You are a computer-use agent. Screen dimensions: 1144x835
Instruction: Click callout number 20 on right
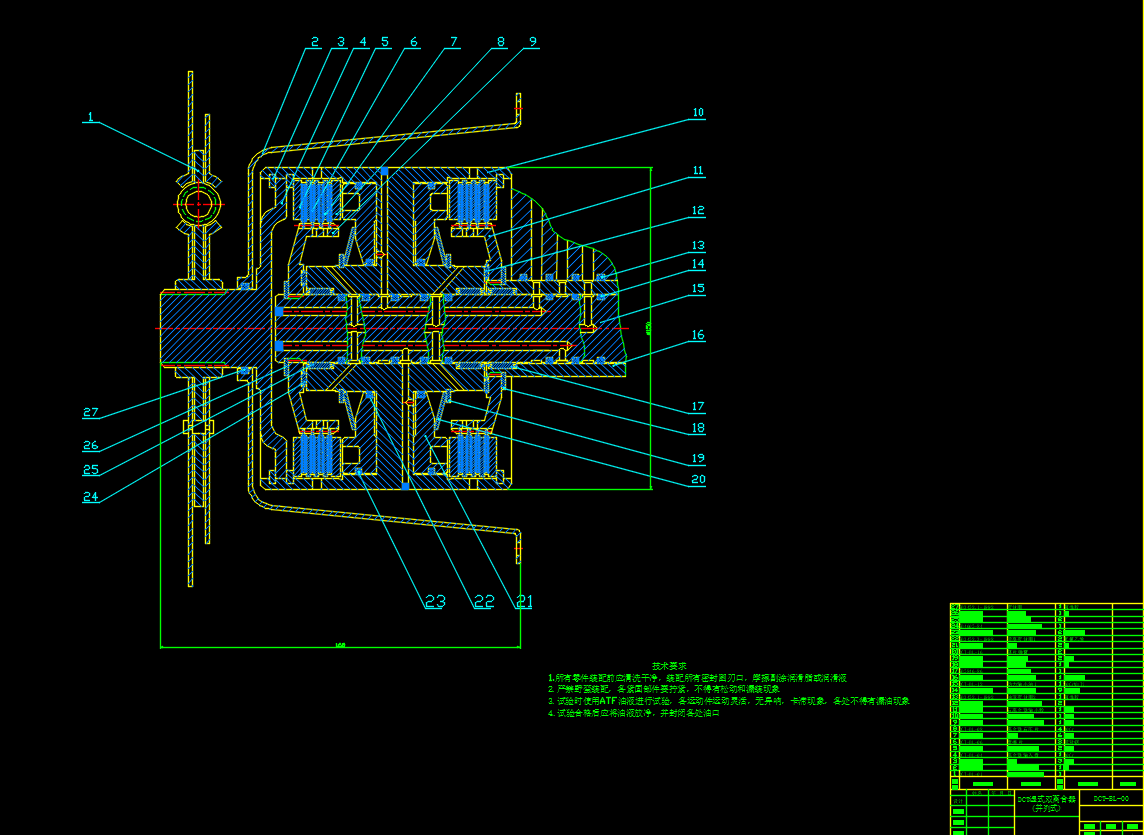[x=698, y=480]
